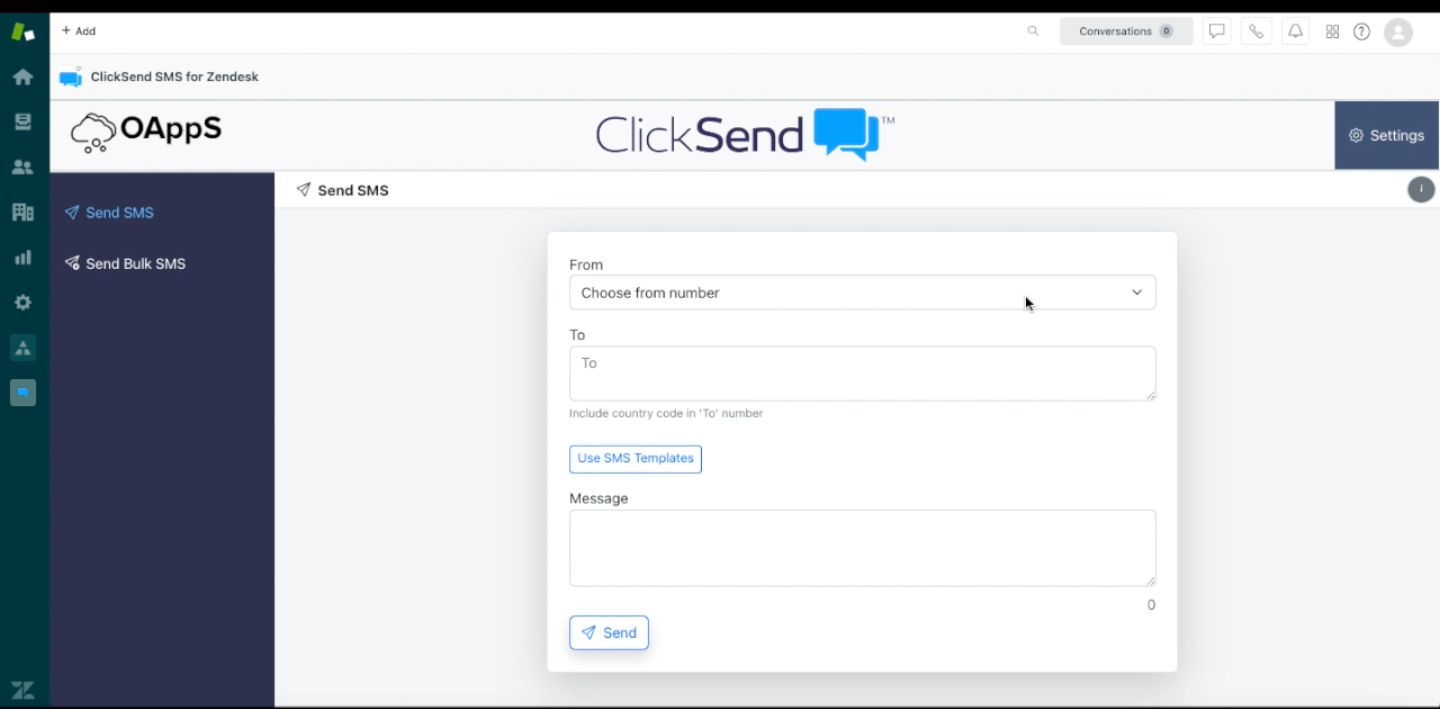1440x709 pixels.
Task: Click the OAppS cloud logo
Action: coord(146,132)
